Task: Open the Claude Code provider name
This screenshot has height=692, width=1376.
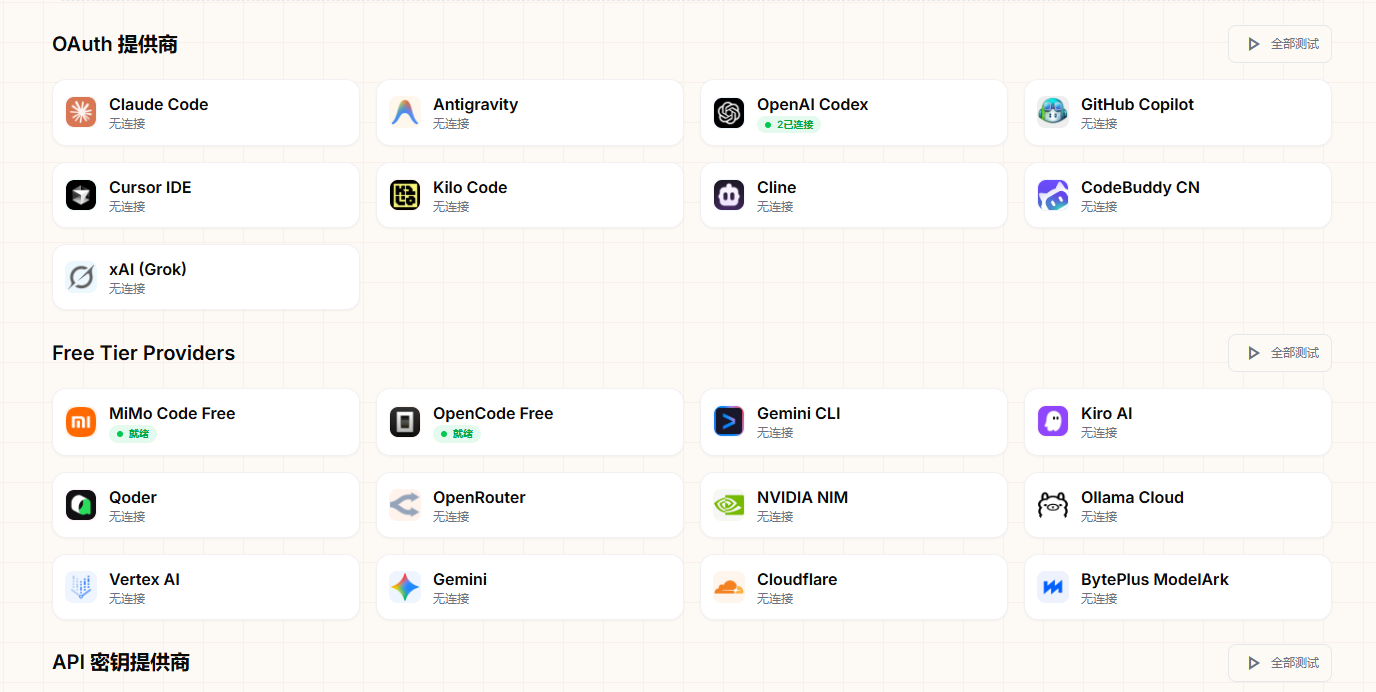Action: pos(158,104)
